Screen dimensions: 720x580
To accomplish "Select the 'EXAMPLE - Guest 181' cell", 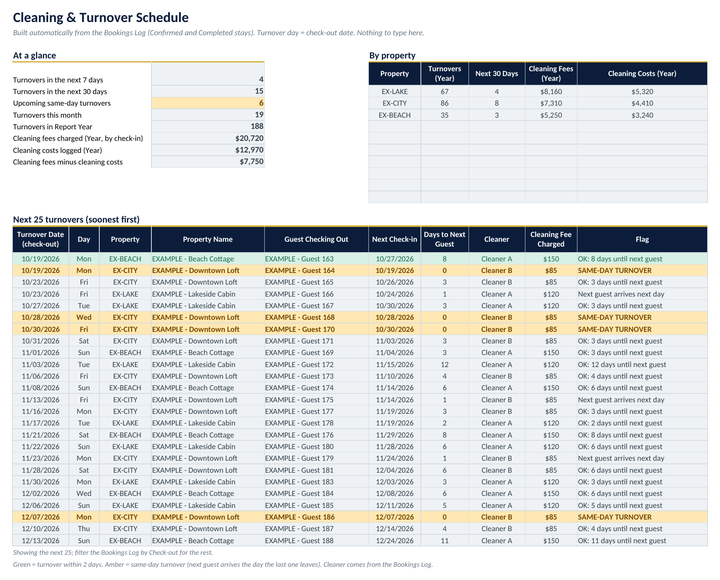I will click(x=316, y=470).
